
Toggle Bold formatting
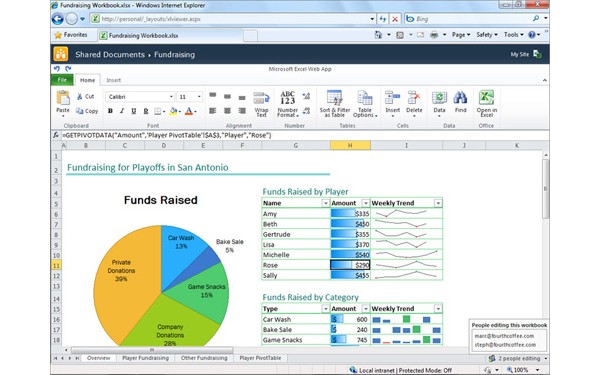tap(110, 111)
